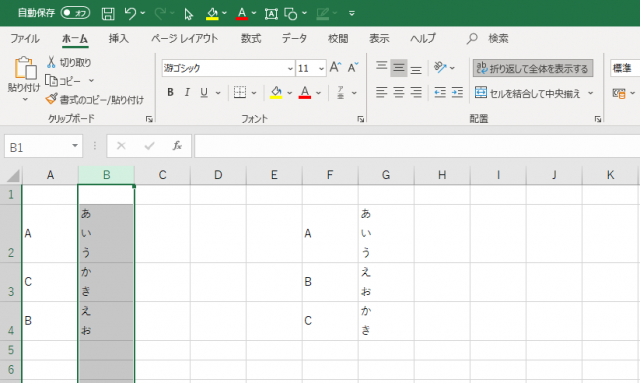This screenshot has height=383, width=640.
Task: Click the text orientation icon
Action: [440, 67]
